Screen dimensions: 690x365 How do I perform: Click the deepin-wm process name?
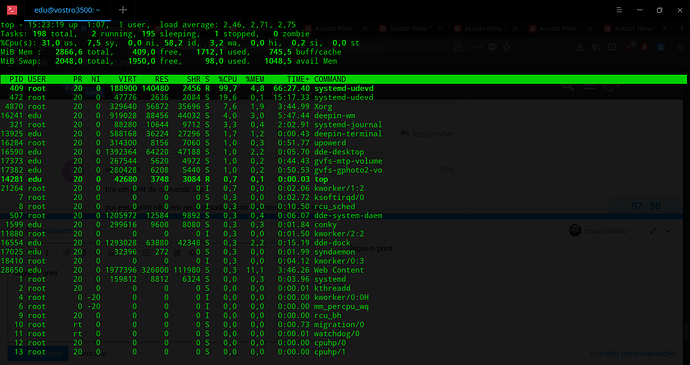[334, 116]
